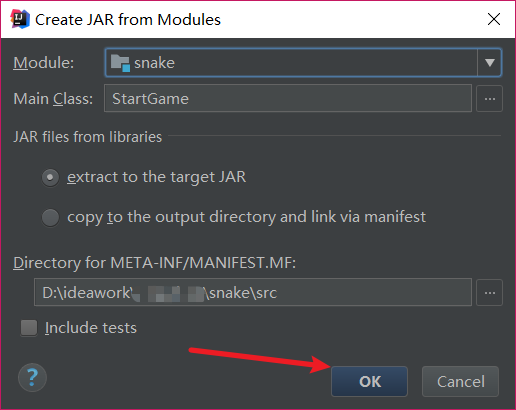Click the snake module folder icon

click(120, 63)
